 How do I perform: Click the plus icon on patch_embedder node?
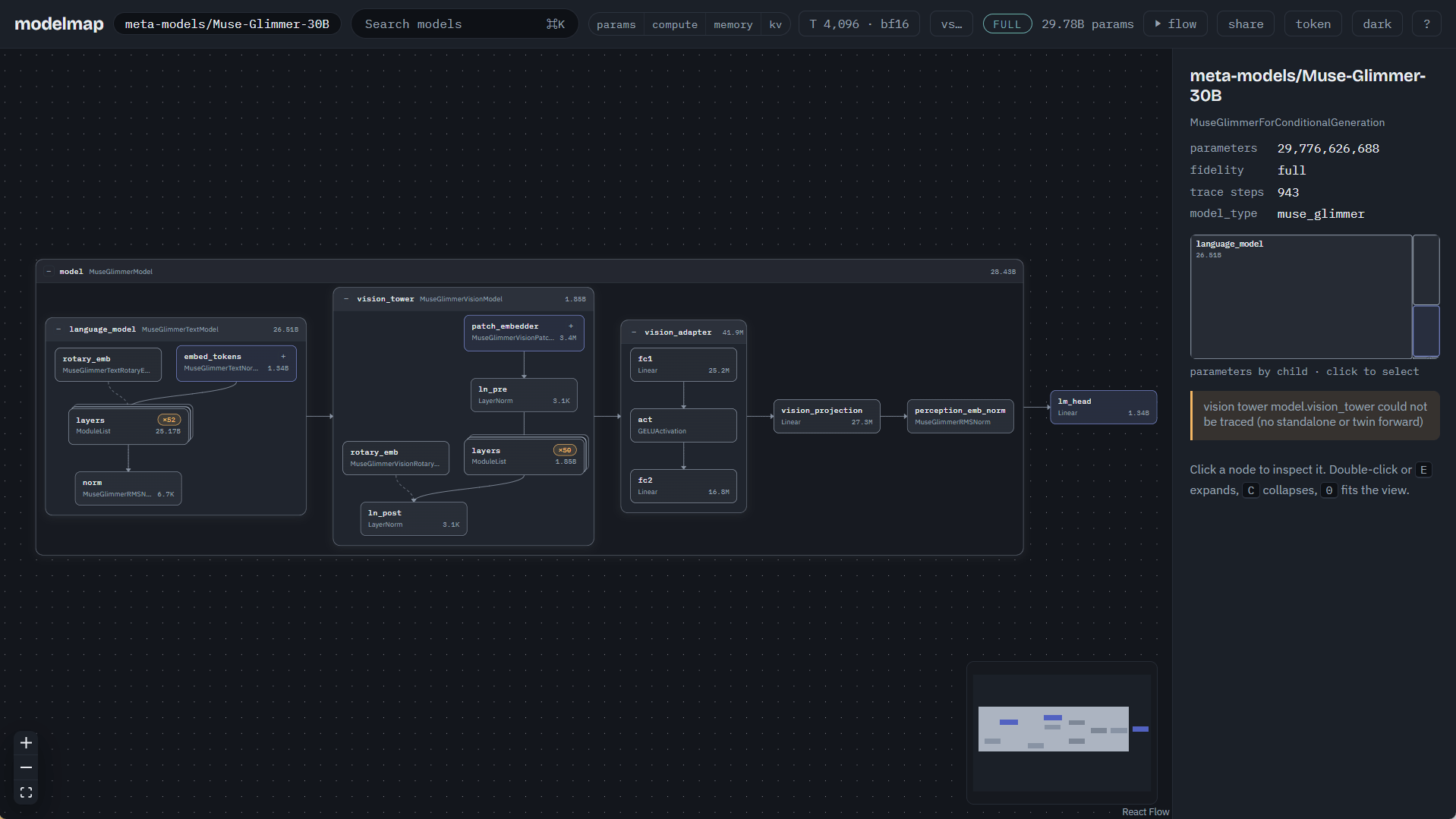[571, 326]
